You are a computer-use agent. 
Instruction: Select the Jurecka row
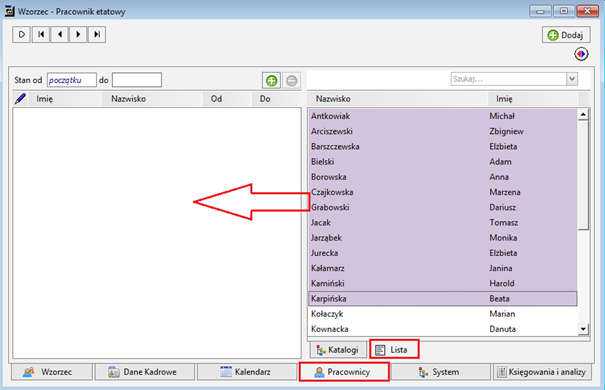(x=443, y=253)
